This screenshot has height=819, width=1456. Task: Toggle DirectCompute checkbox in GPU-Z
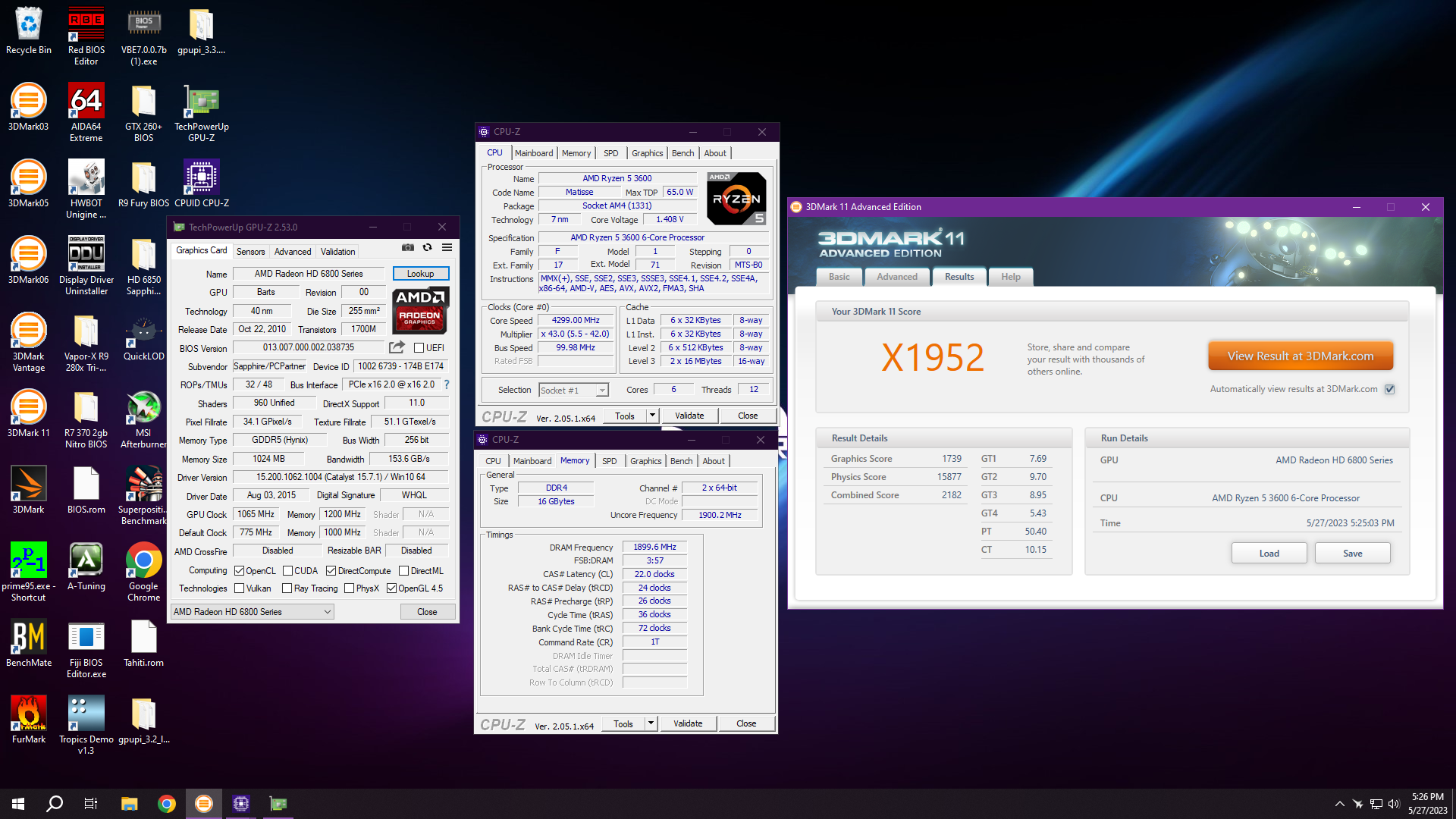331,571
